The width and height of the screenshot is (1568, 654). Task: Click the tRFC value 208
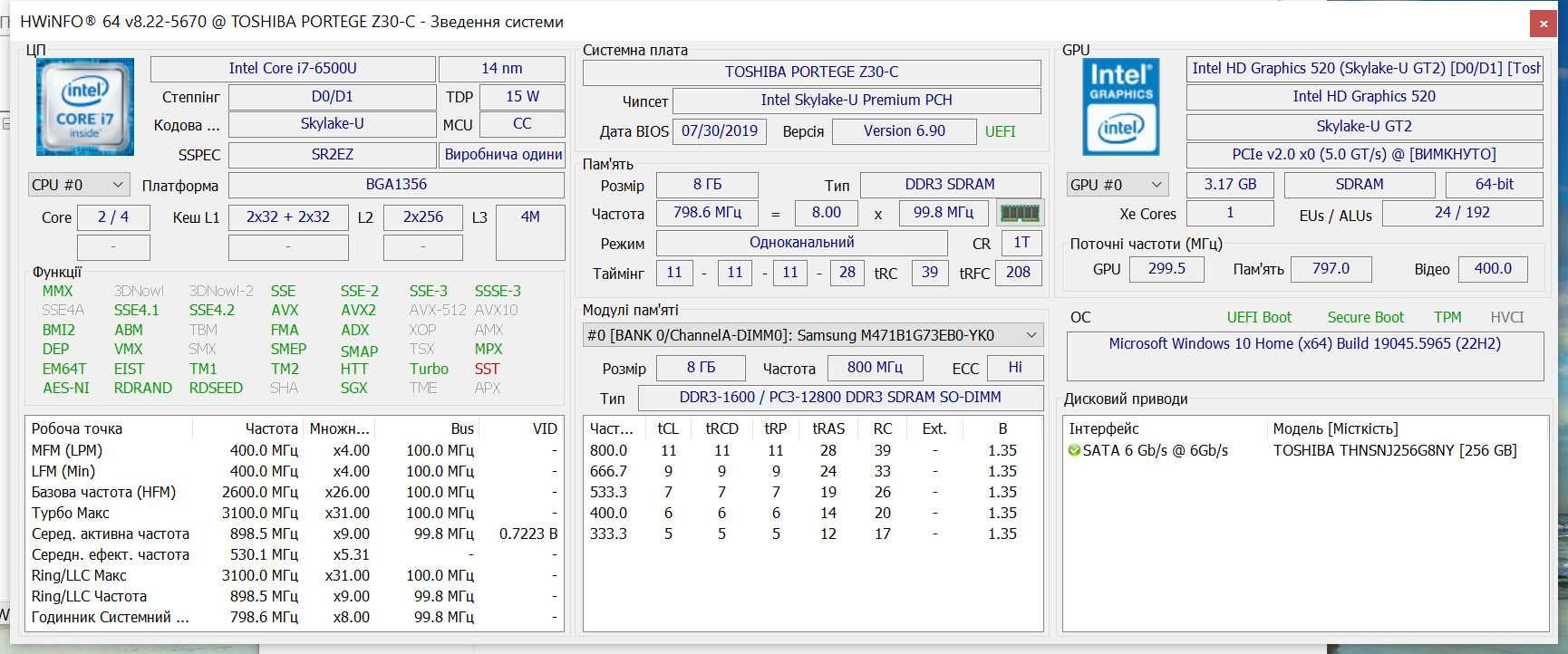click(1018, 273)
